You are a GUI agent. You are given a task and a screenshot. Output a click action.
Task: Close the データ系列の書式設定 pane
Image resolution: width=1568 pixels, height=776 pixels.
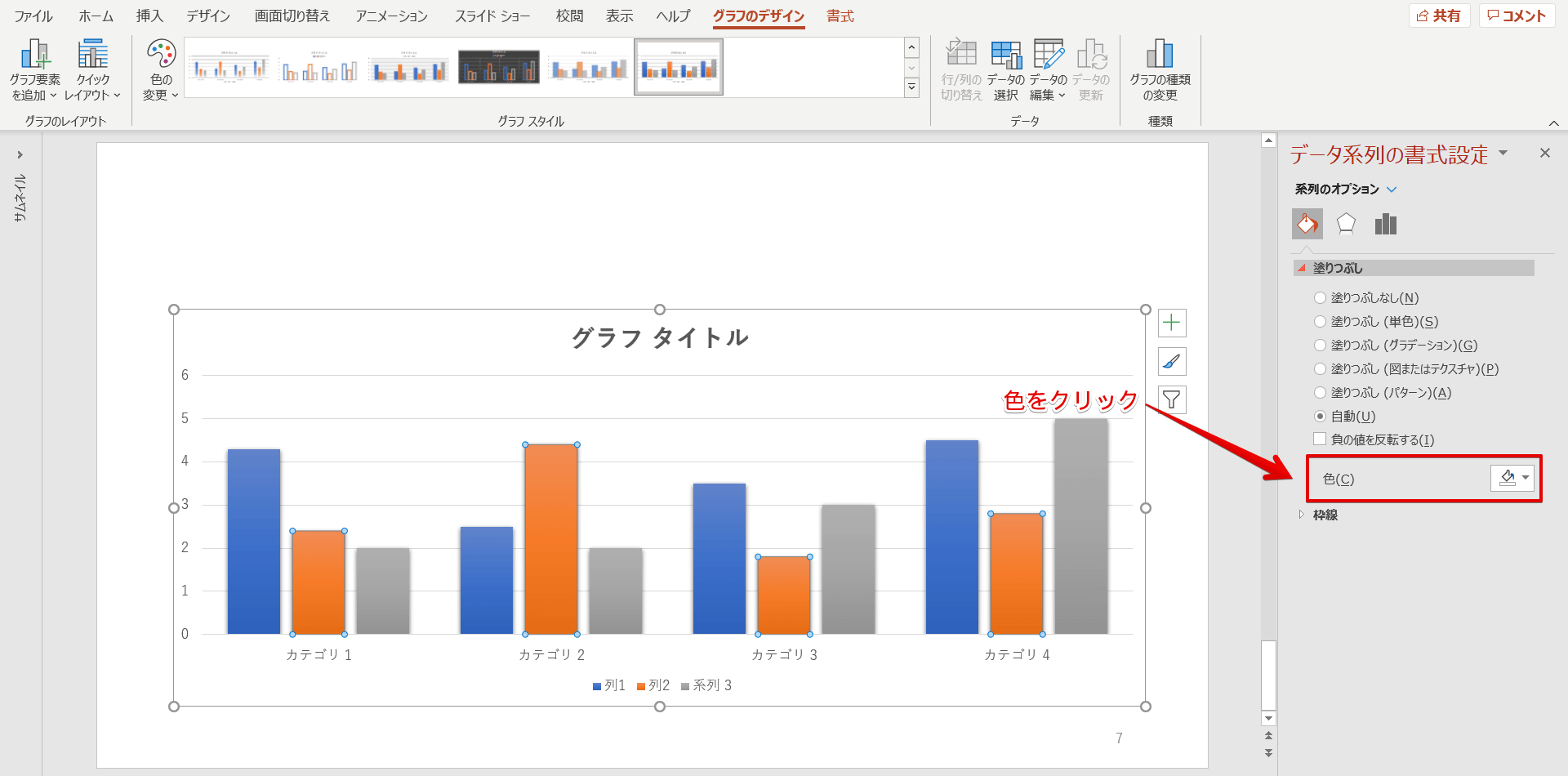tap(1544, 153)
